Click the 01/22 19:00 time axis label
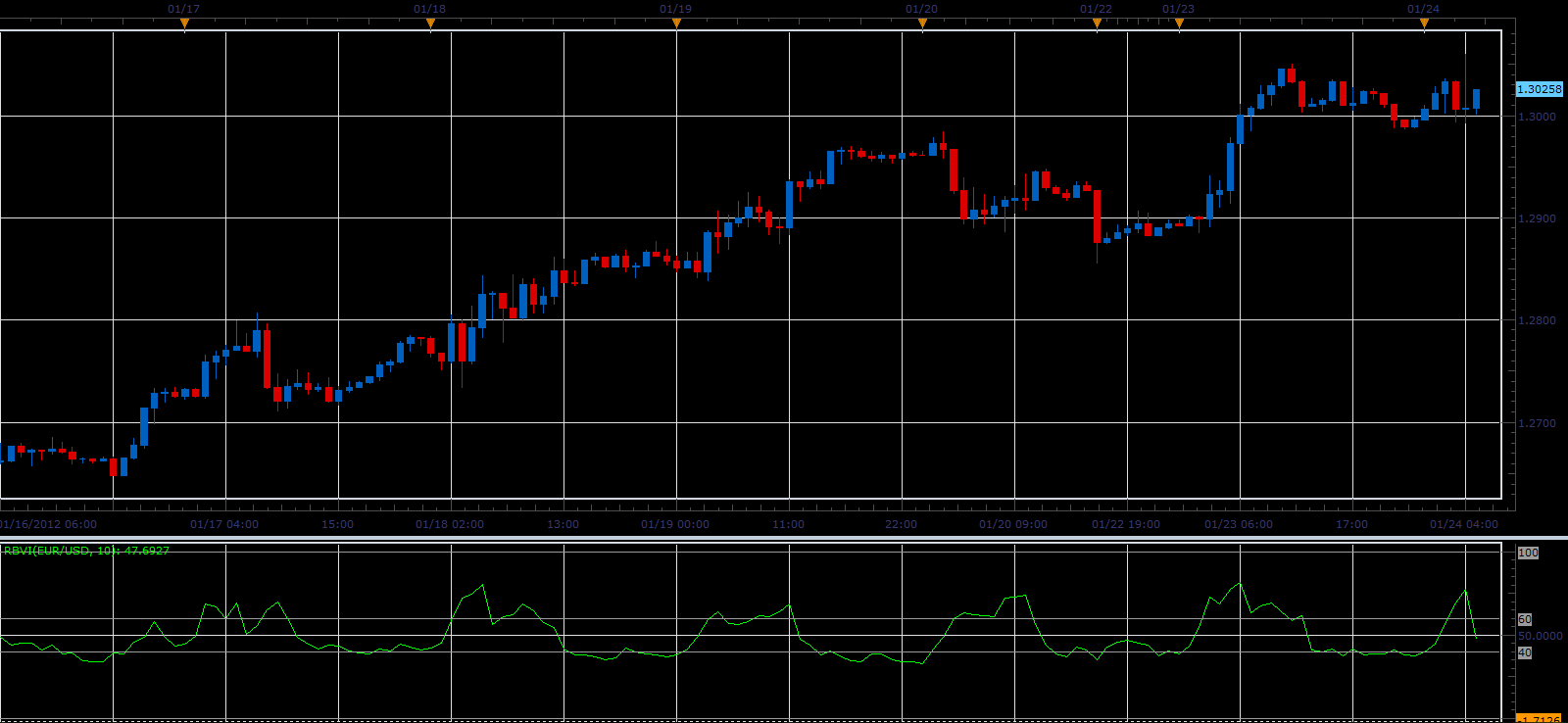 tap(1126, 524)
